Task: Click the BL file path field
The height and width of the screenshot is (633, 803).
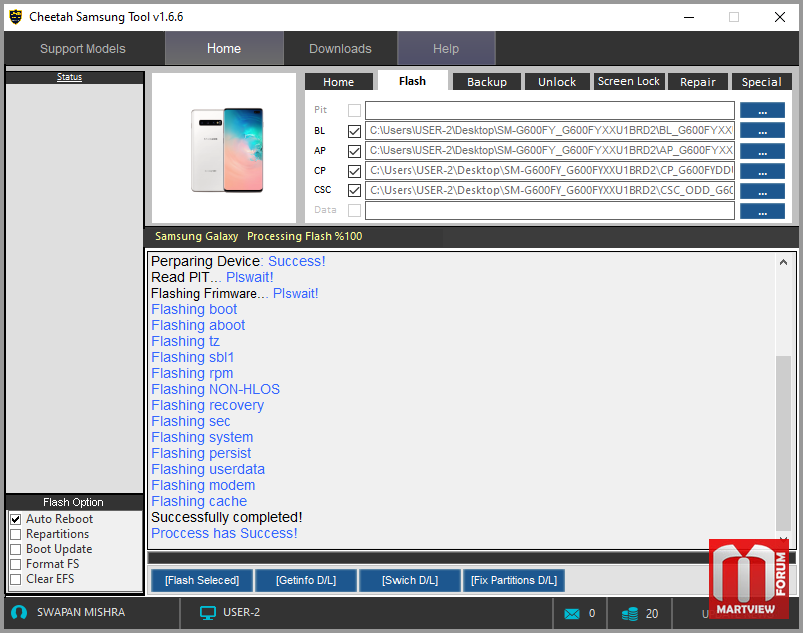Action: pos(550,130)
